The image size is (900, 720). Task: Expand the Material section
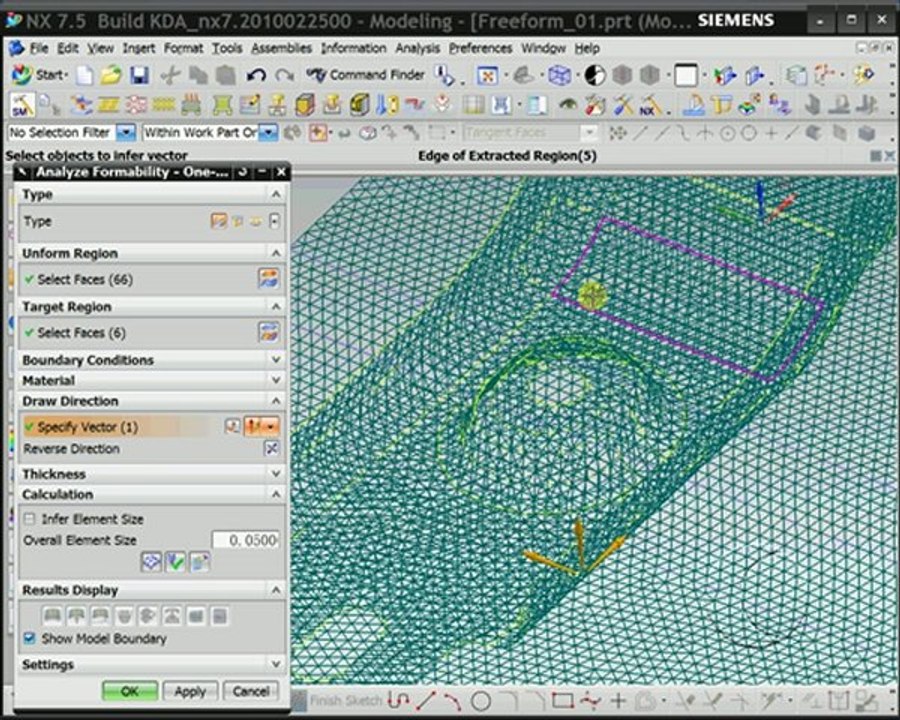pos(276,380)
